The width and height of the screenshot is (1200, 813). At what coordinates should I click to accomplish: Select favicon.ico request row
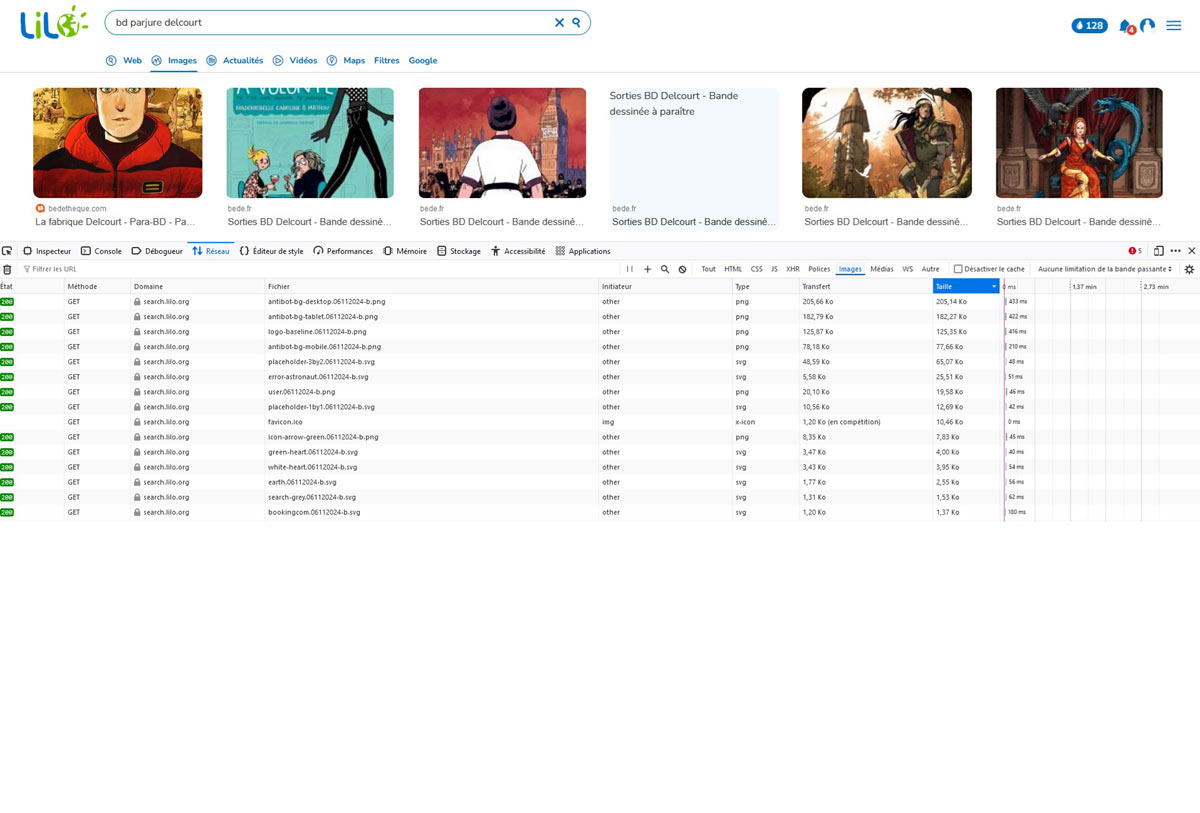(x=600, y=422)
